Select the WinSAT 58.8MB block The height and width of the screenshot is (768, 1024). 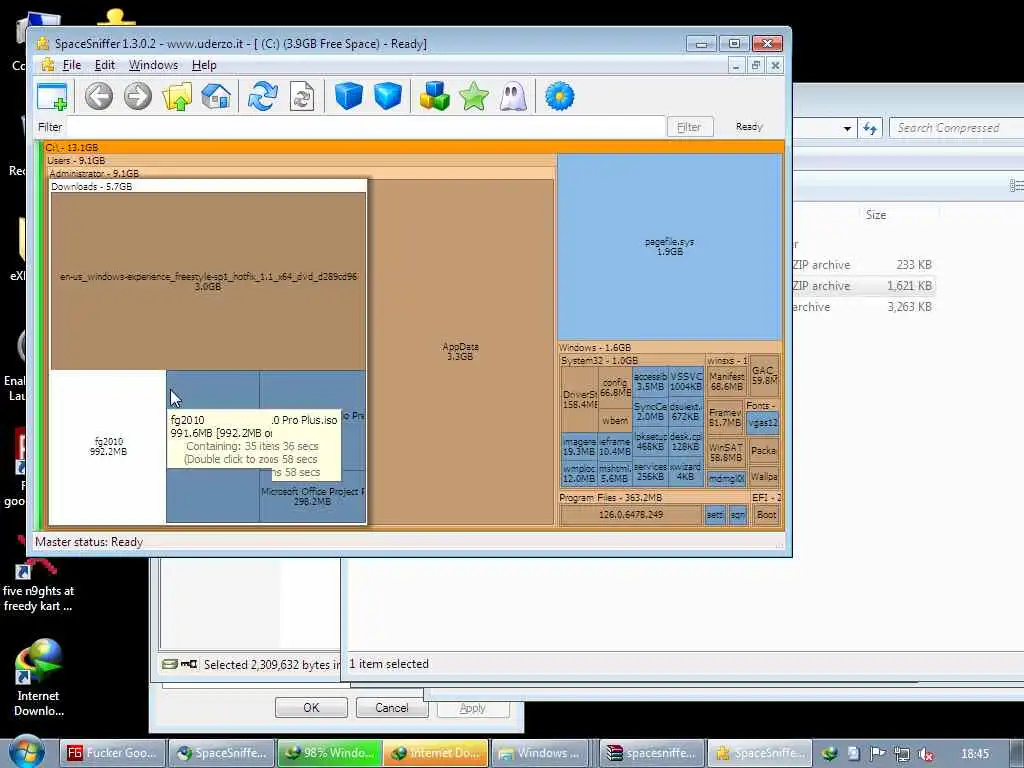click(x=726, y=452)
